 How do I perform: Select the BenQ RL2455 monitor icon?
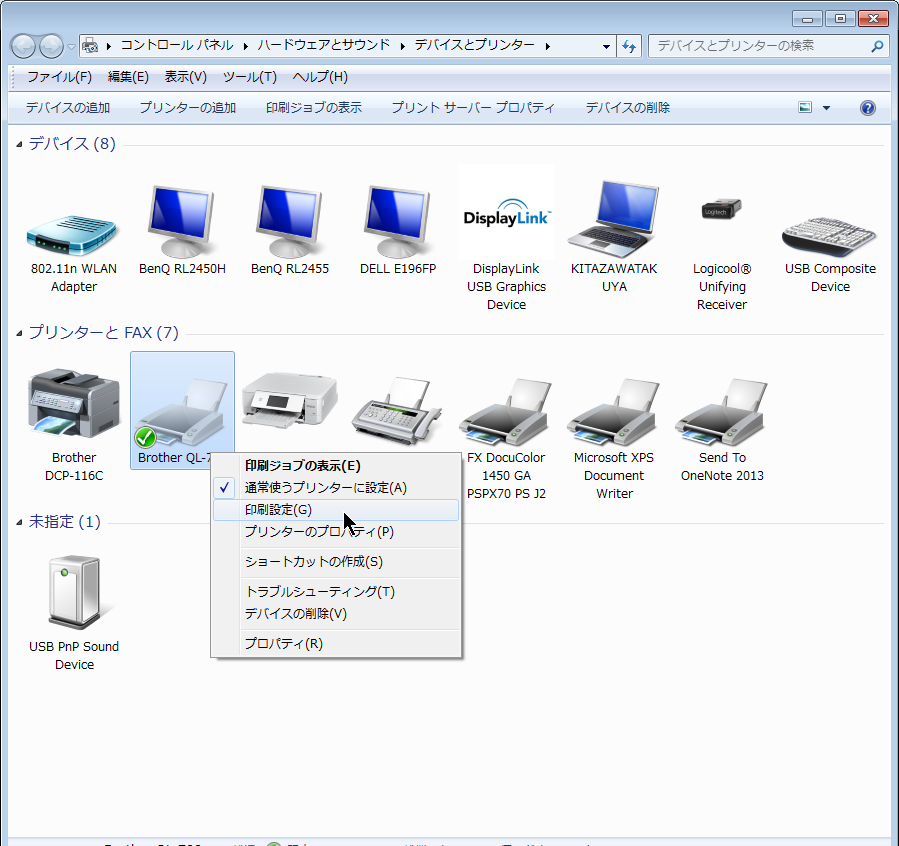pos(290,221)
